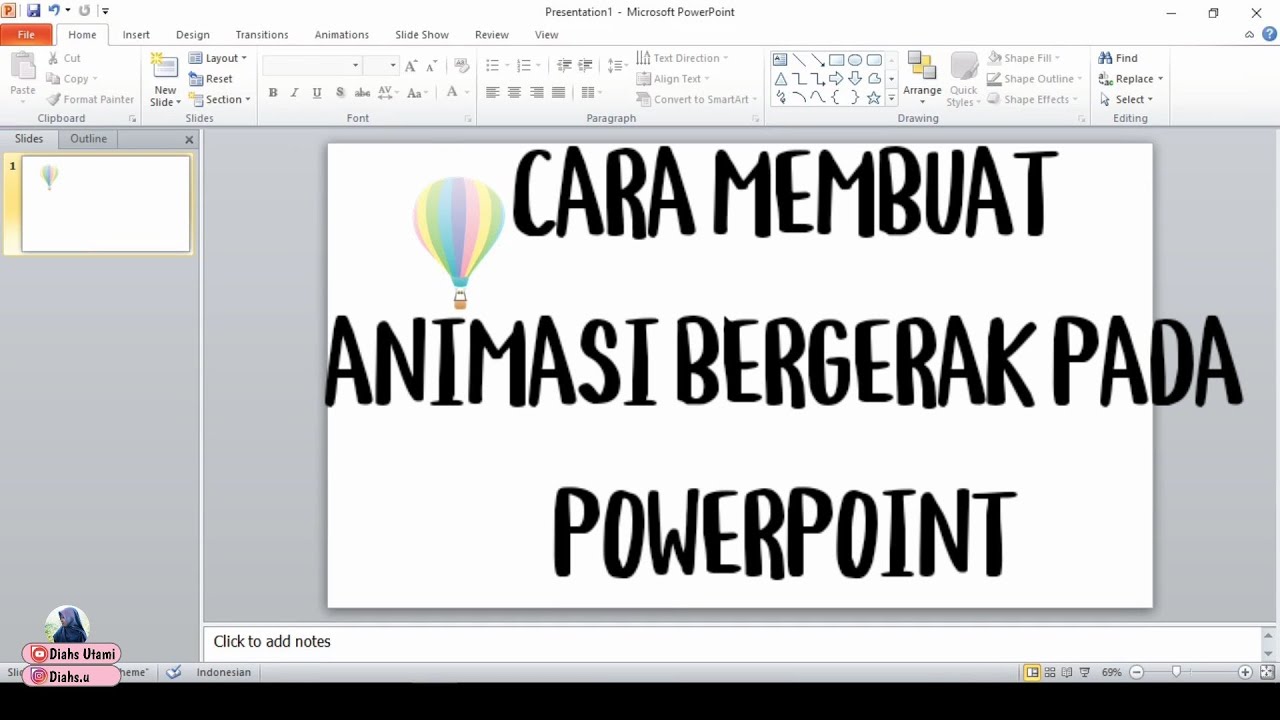Viewport: 1280px width, 720px height.
Task: Open the font name combo box
Action: click(x=312, y=66)
